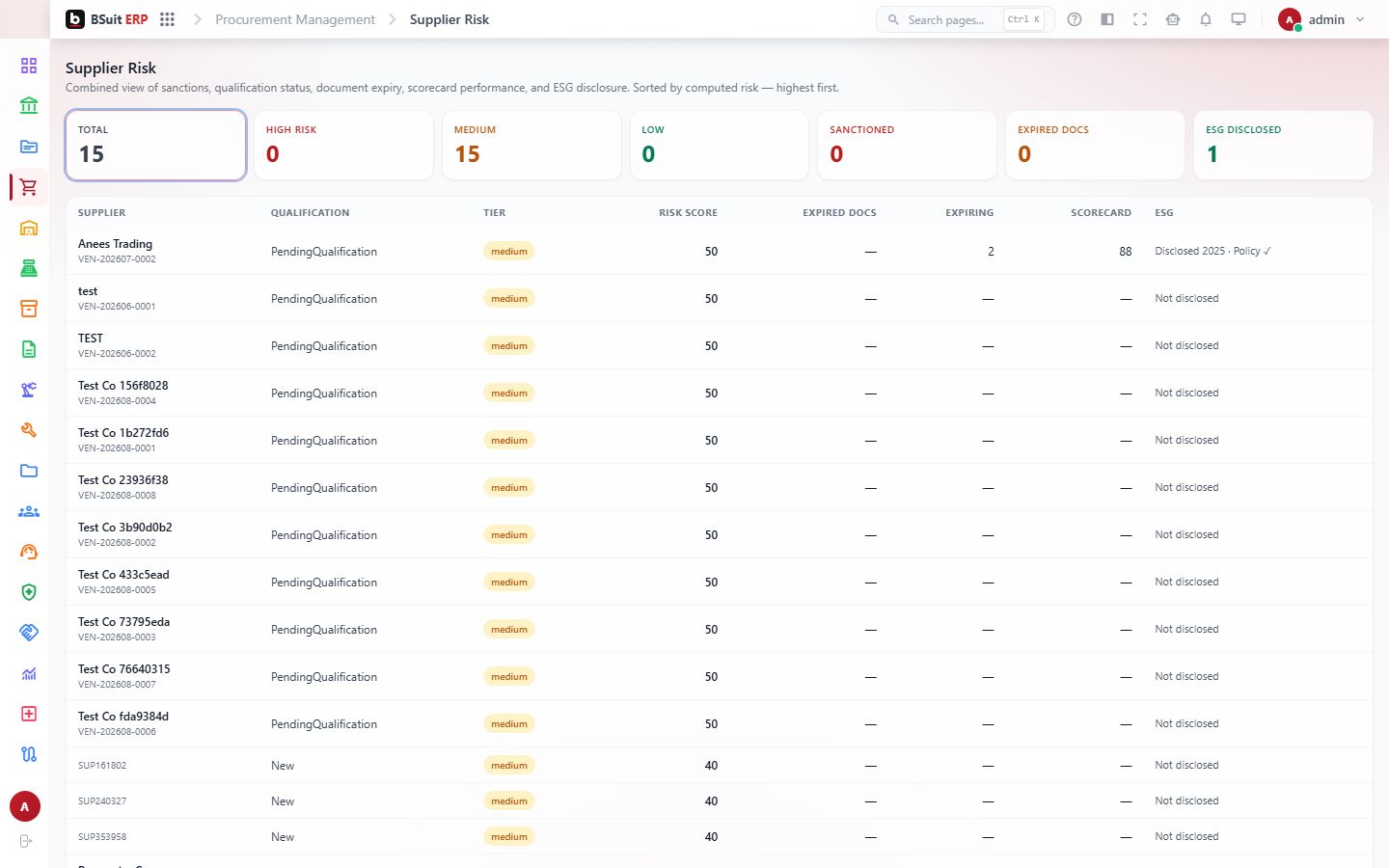
Task: Select the ESG DISCLOSED filter card
Action: 1283,145
